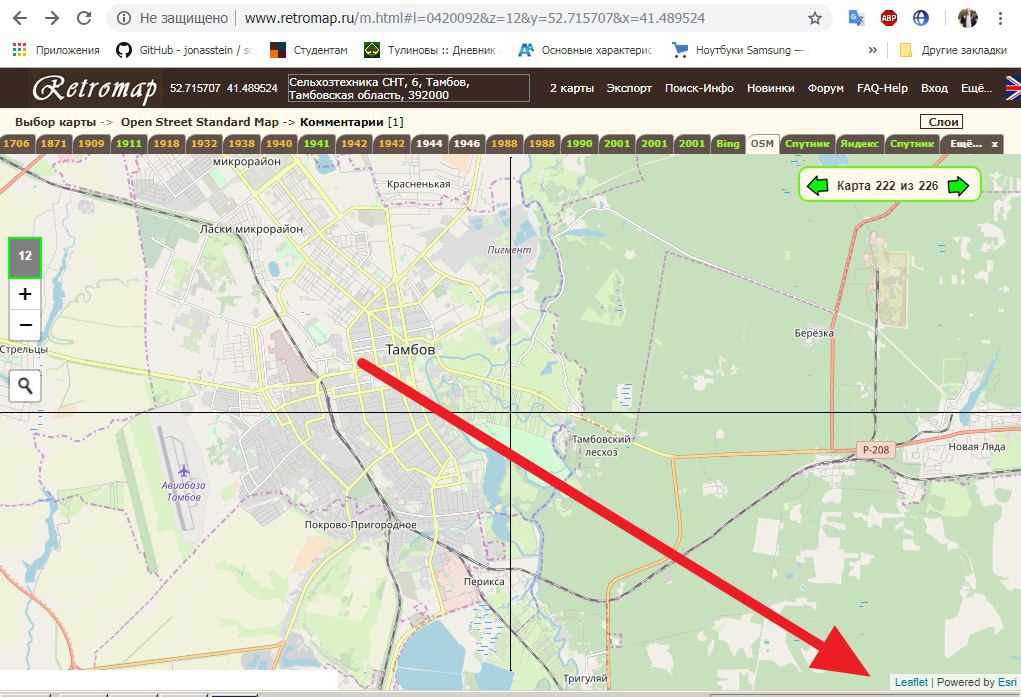Go back to the previous browser page

[20, 18]
